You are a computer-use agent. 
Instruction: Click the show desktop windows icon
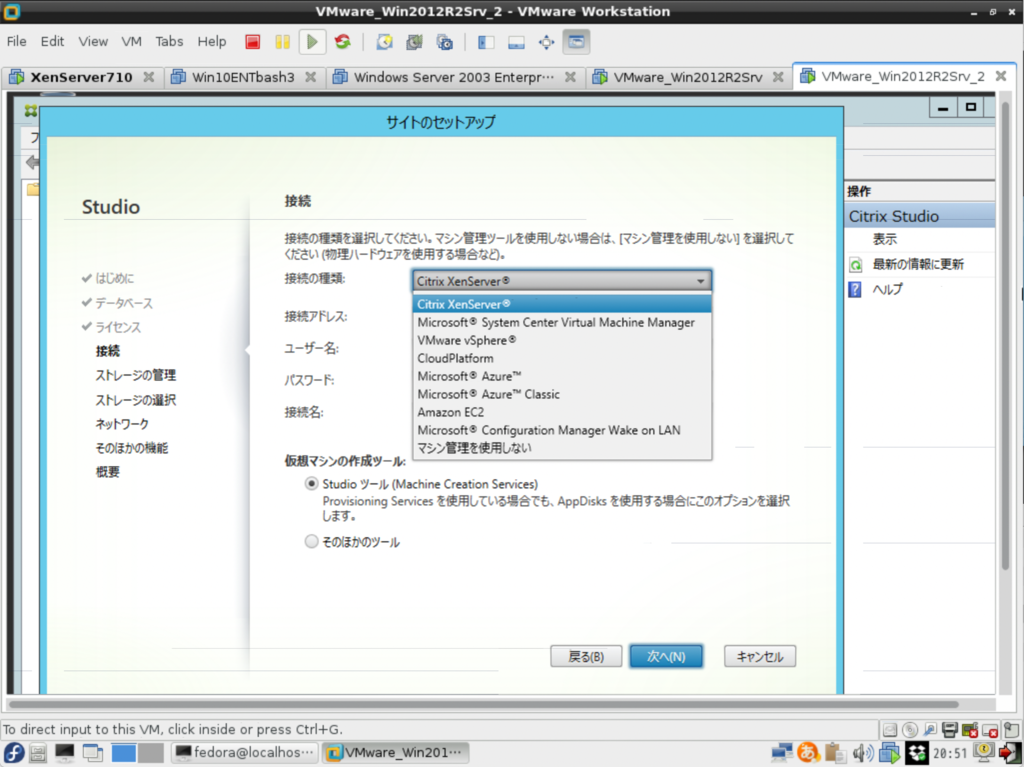click(93, 753)
